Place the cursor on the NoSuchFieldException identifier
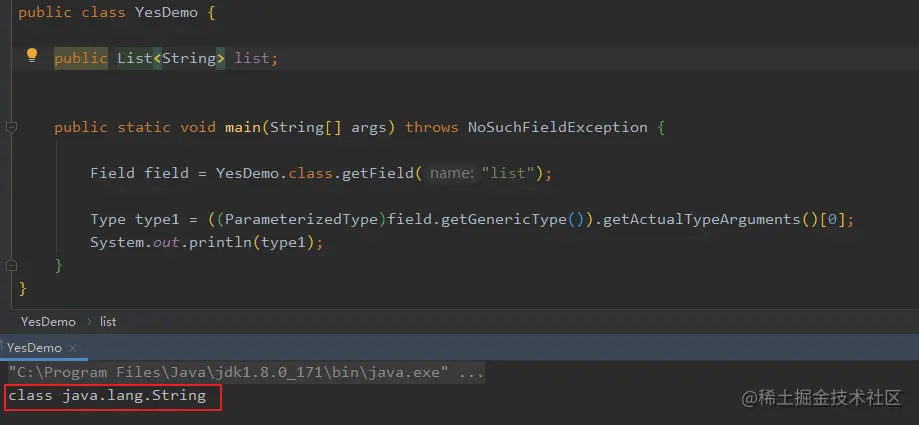Image resolution: width=919 pixels, height=425 pixels. pyautogui.click(x=557, y=127)
